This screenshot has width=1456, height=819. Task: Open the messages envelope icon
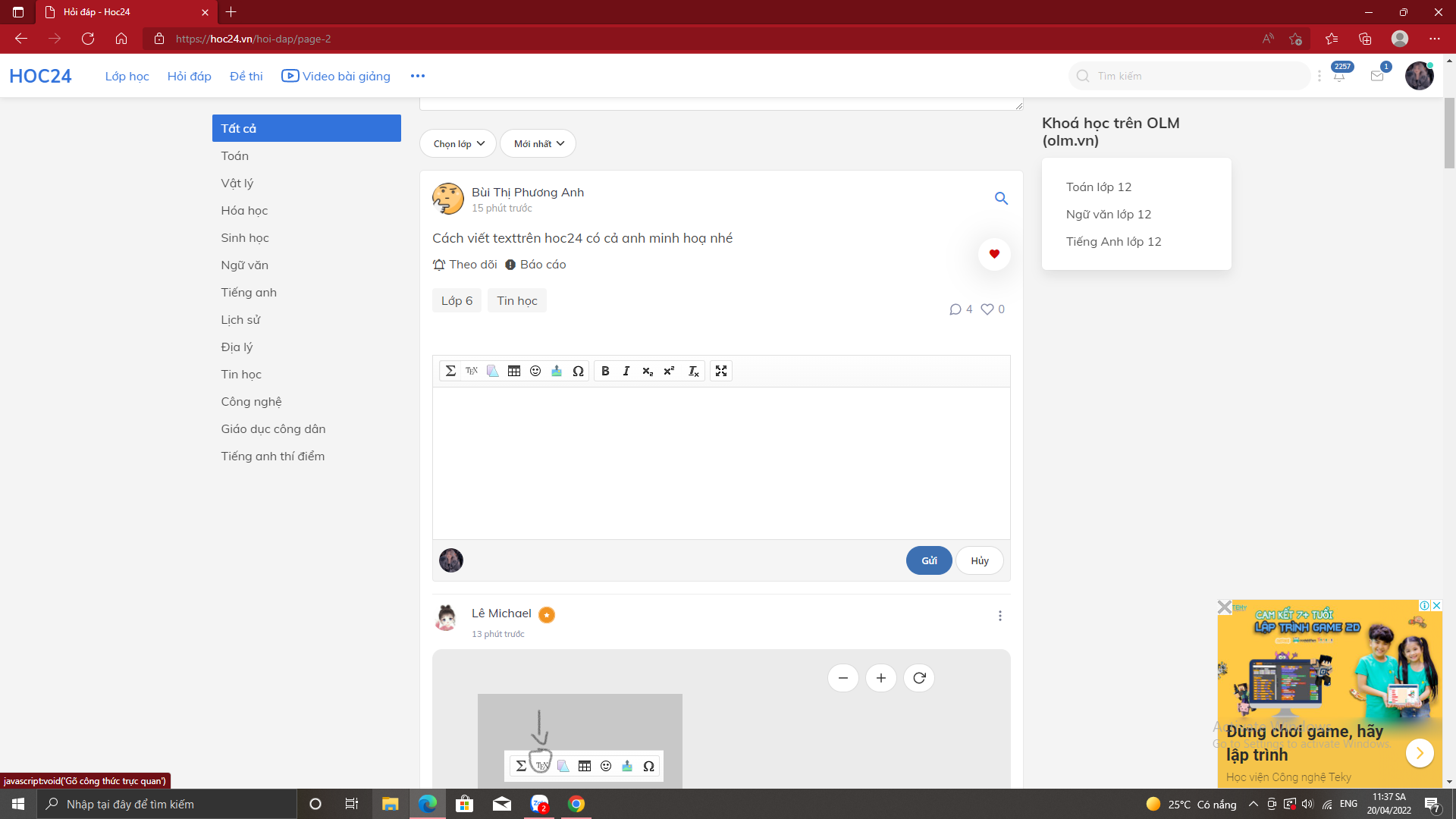1377,76
